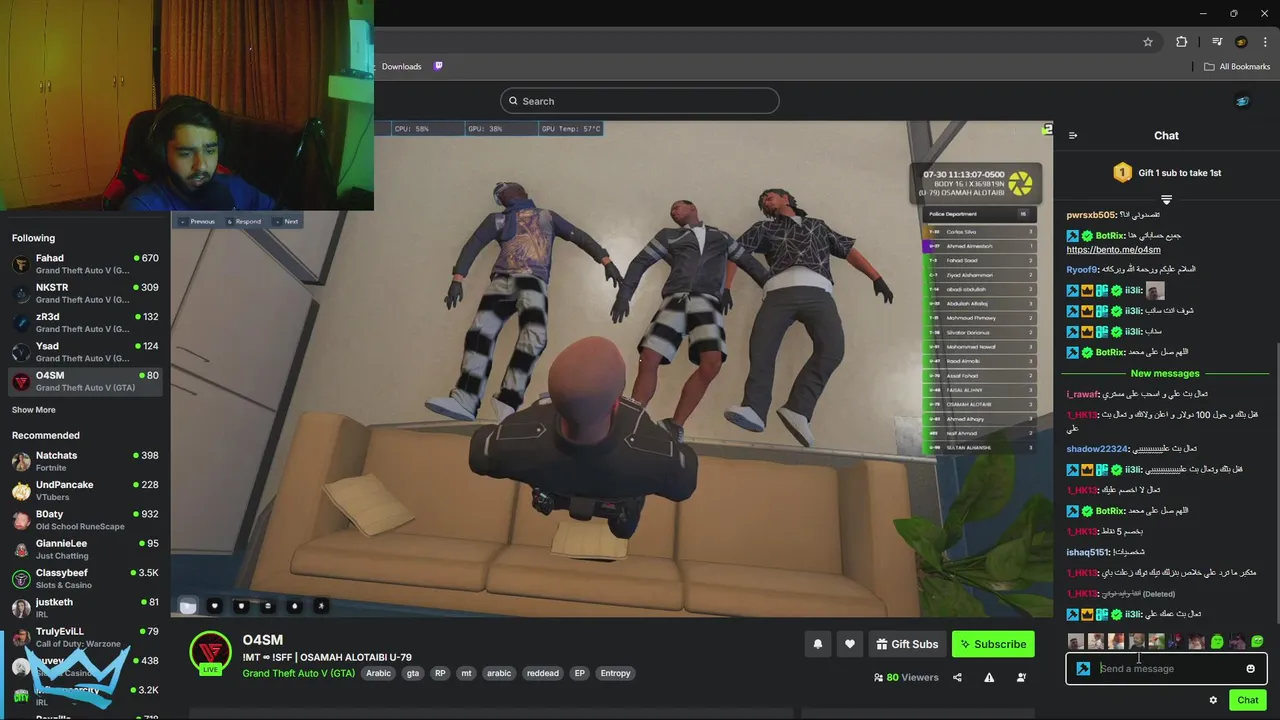1280x720 pixels.
Task: Open i_rawaf username in chat
Action: coord(1082,394)
